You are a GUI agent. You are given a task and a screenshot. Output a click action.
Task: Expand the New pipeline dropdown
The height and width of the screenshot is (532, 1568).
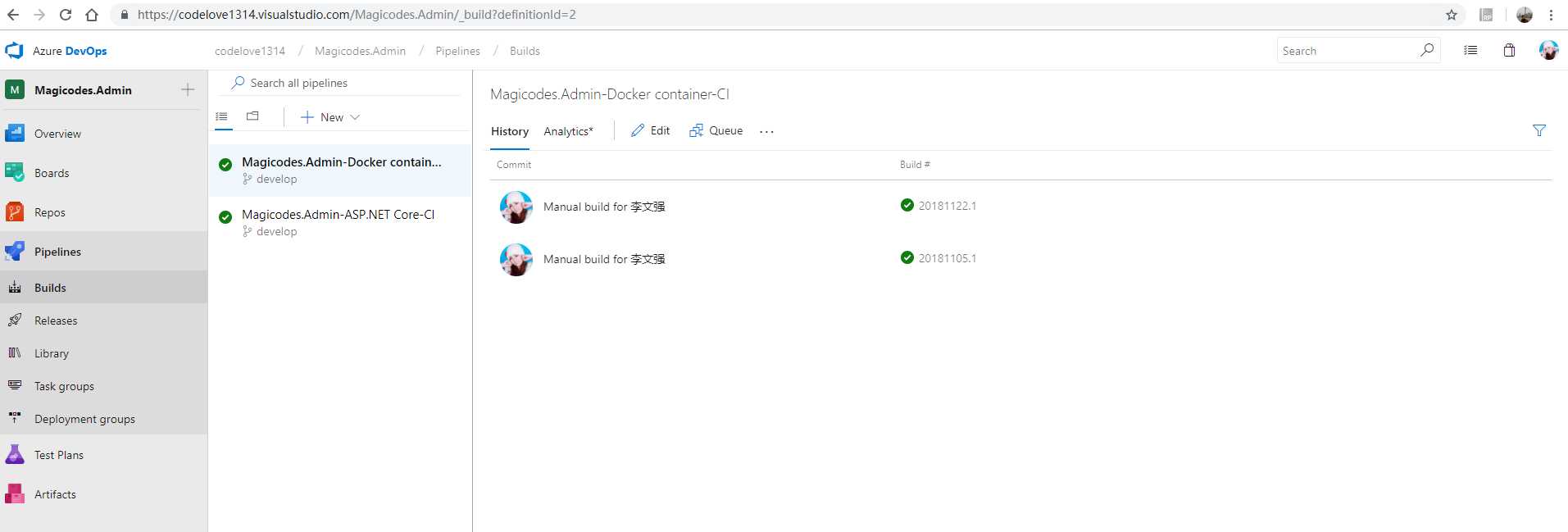[330, 117]
